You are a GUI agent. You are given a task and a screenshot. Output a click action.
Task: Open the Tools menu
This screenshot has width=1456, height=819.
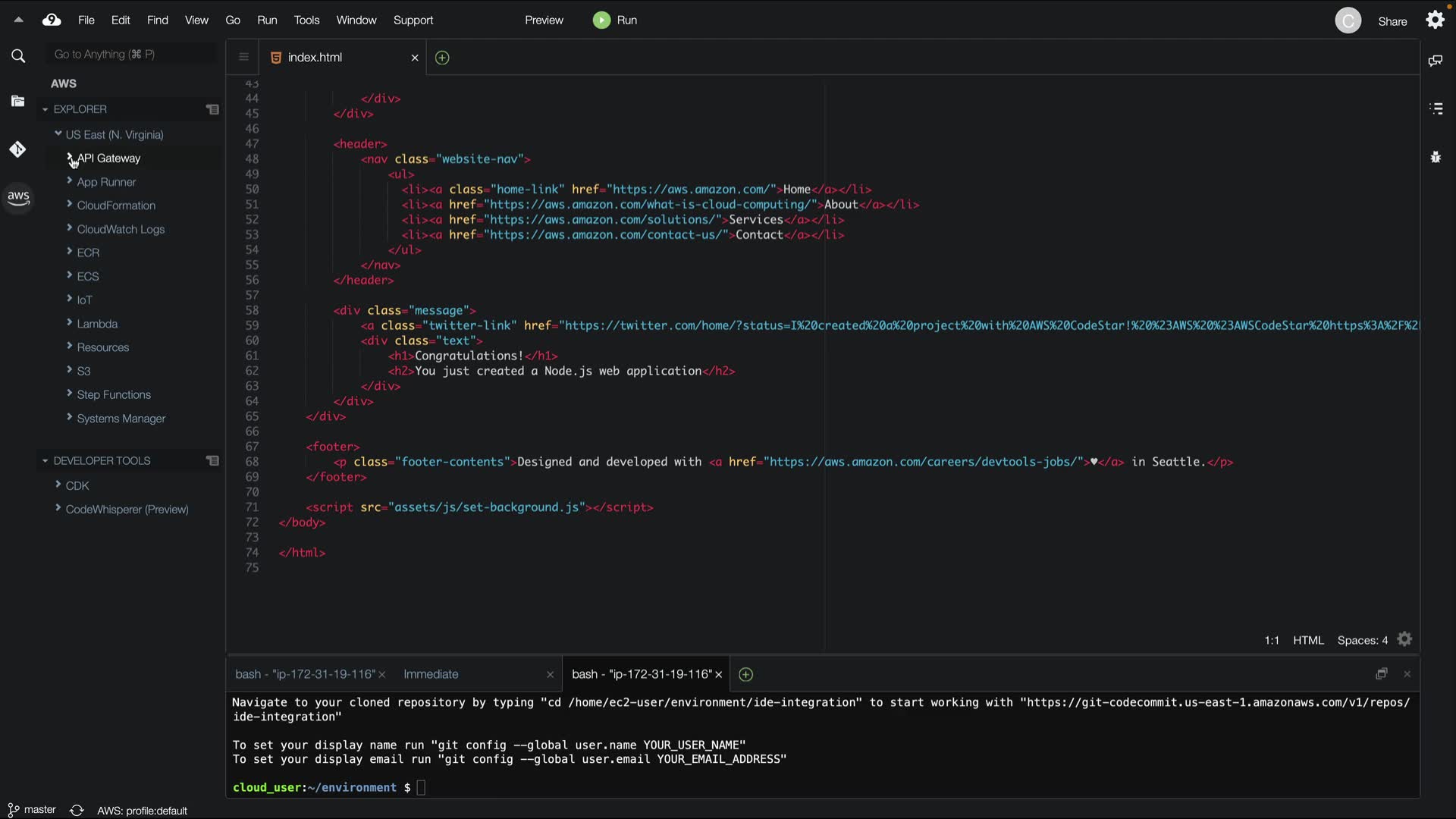pyautogui.click(x=306, y=20)
